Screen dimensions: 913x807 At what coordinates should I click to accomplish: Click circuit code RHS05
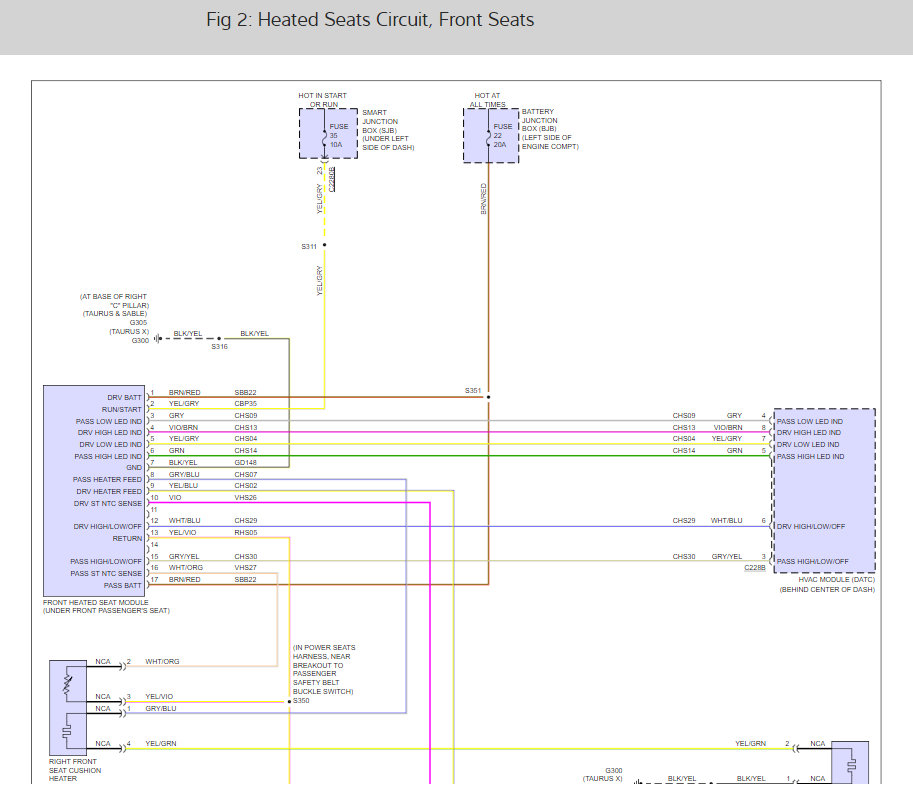(x=246, y=532)
